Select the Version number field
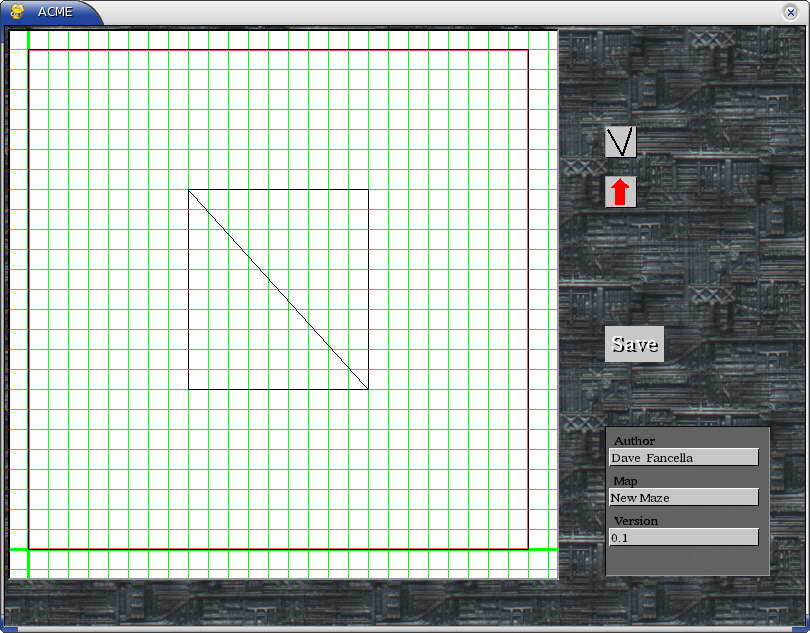The image size is (810, 633). click(x=683, y=538)
